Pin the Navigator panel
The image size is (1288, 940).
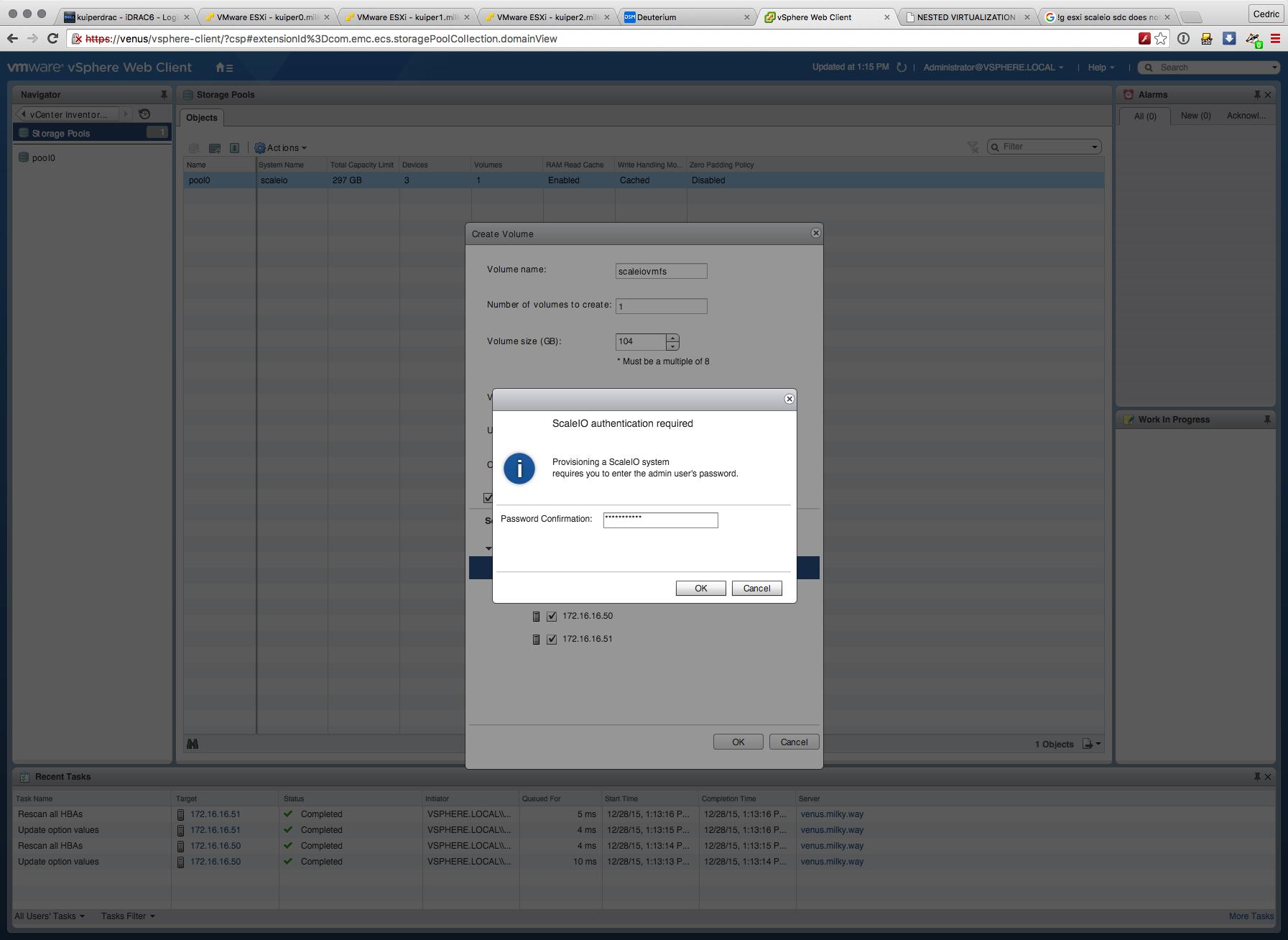click(x=164, y=95)
